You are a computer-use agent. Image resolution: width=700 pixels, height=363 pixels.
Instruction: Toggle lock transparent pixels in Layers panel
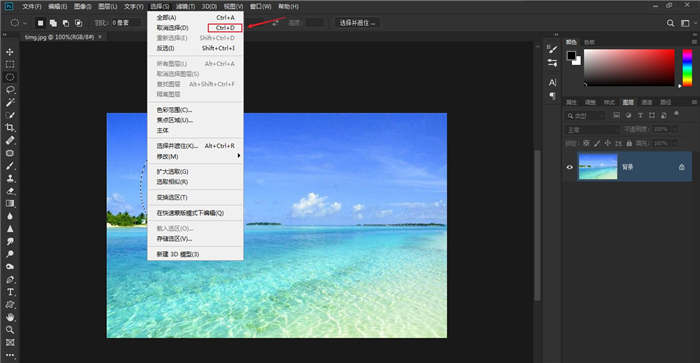pyautogui.click(x=586, y=143)
